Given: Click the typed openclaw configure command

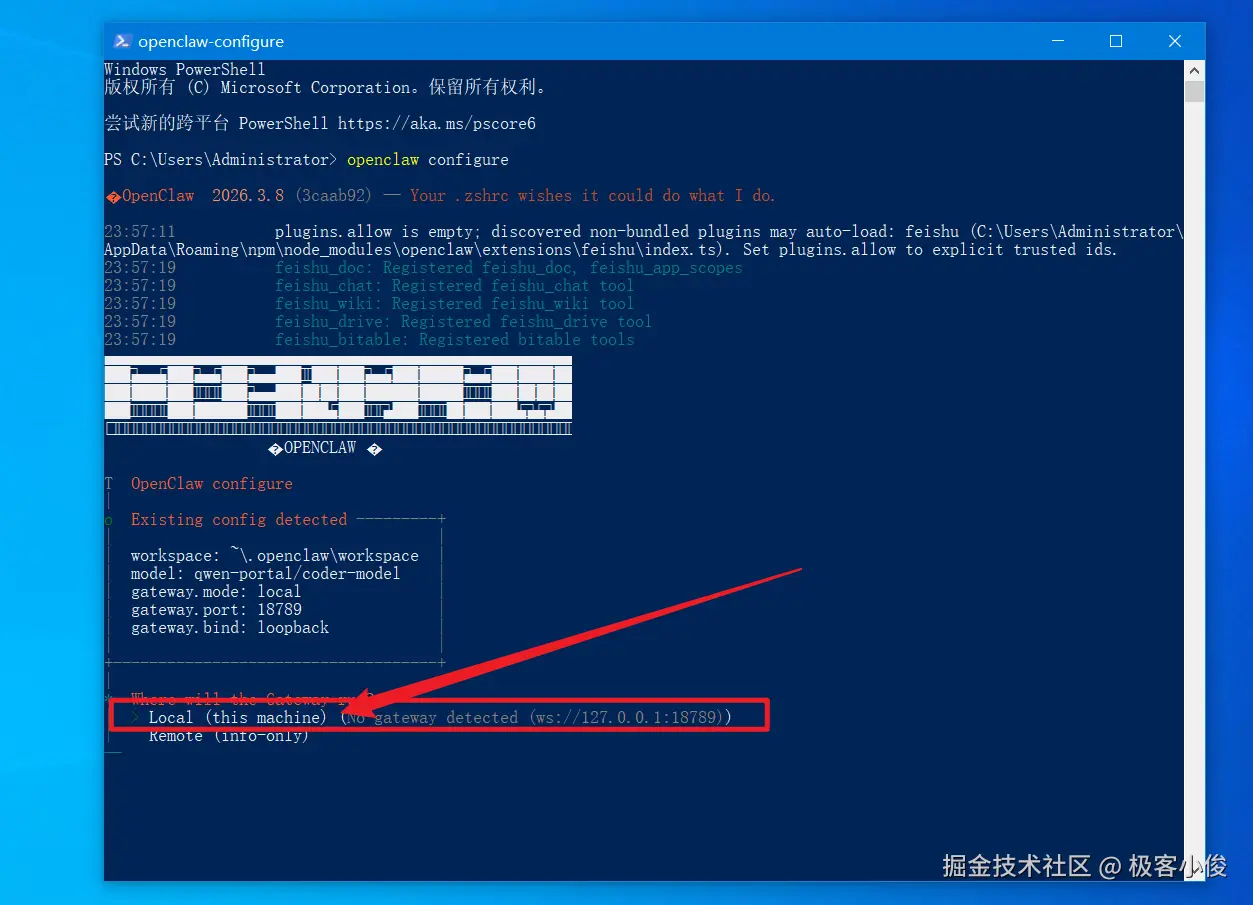Looking at the screenshot, I should tap(428, 159).
